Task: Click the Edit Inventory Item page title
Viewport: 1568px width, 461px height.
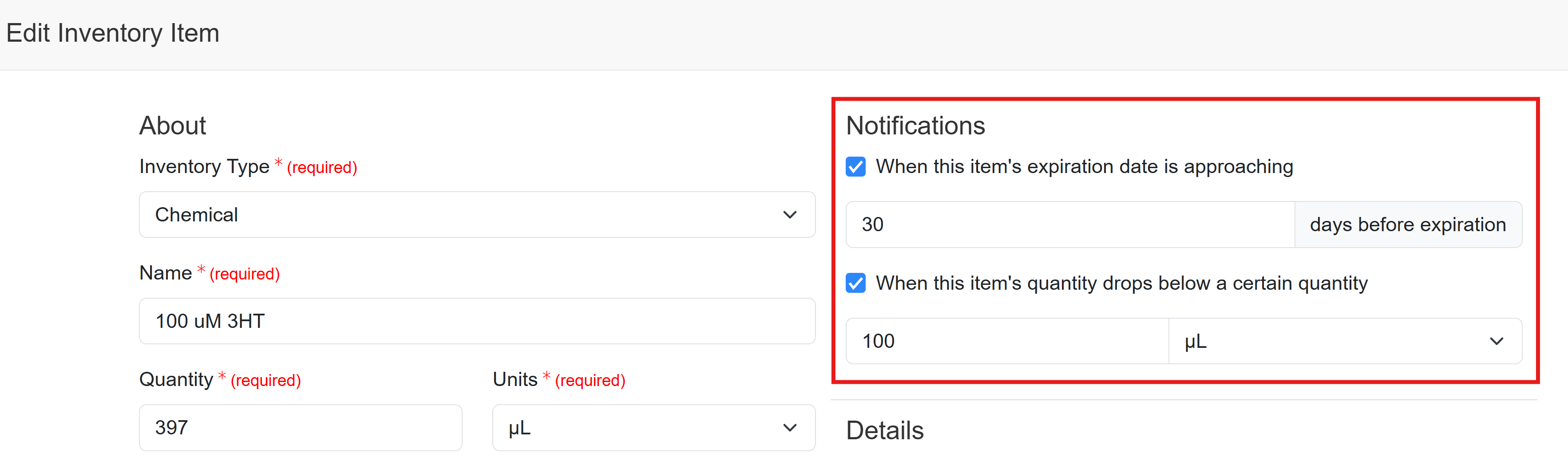Action: [113, 33]
